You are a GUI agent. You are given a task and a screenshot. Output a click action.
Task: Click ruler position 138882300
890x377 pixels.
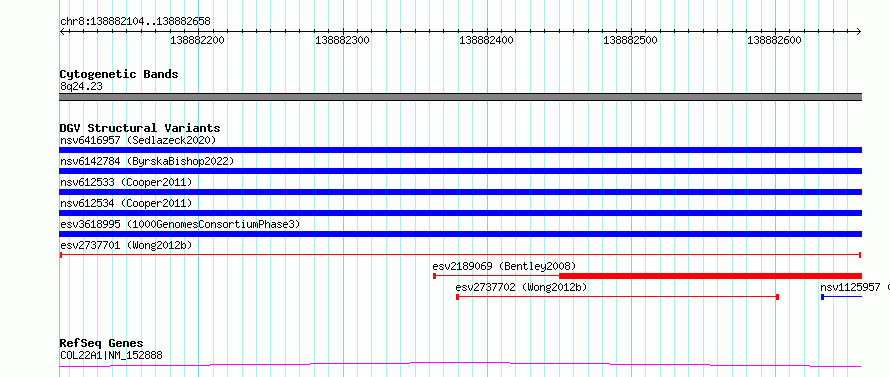[x=342, y=40]
